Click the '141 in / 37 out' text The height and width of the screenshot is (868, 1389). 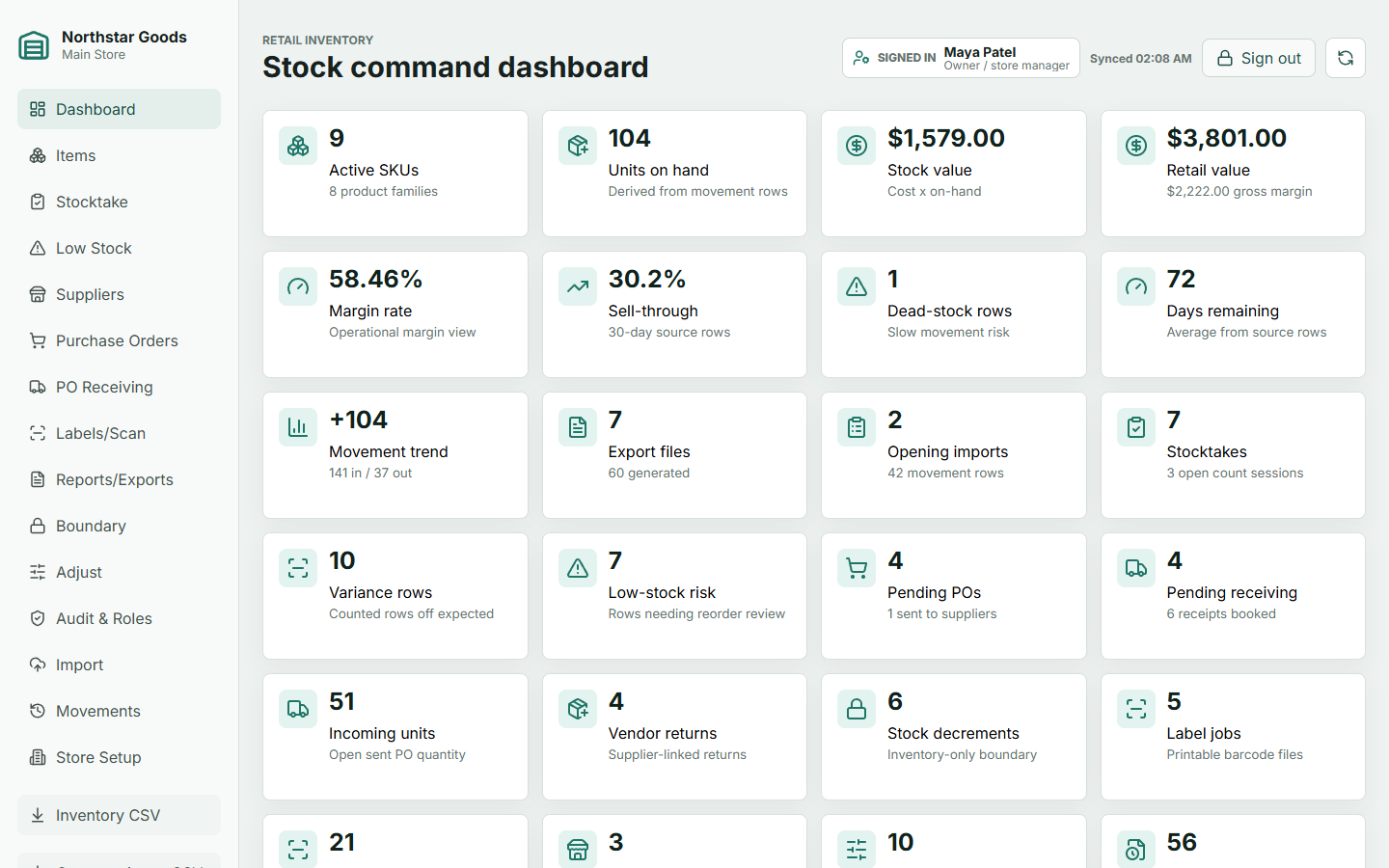click(370, 474)
